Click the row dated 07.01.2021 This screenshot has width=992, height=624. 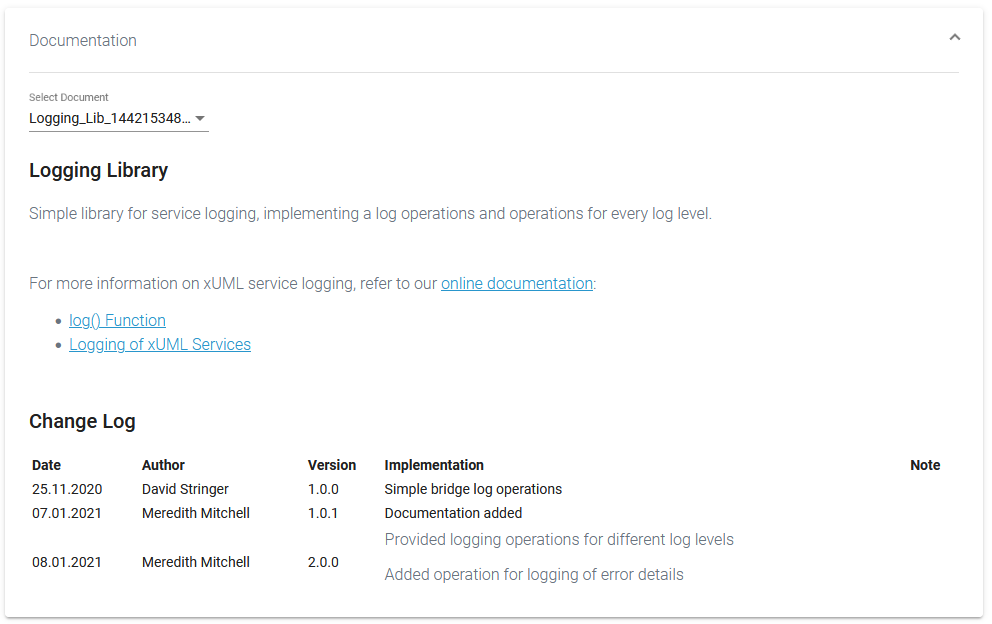click(x=67, y=513)
